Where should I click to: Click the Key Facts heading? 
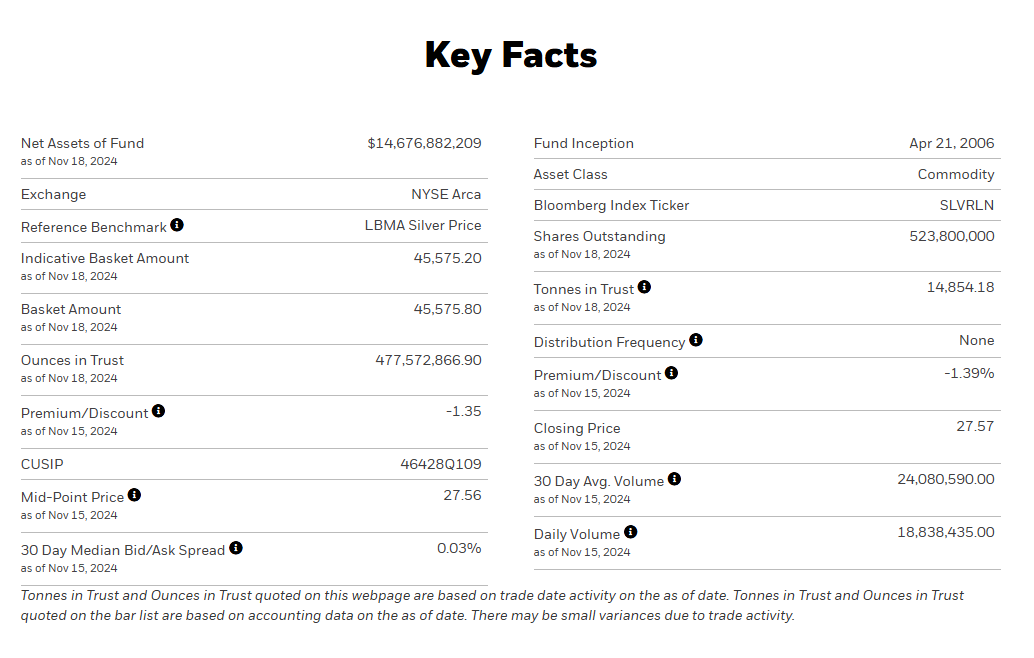(x=510, y=55)
